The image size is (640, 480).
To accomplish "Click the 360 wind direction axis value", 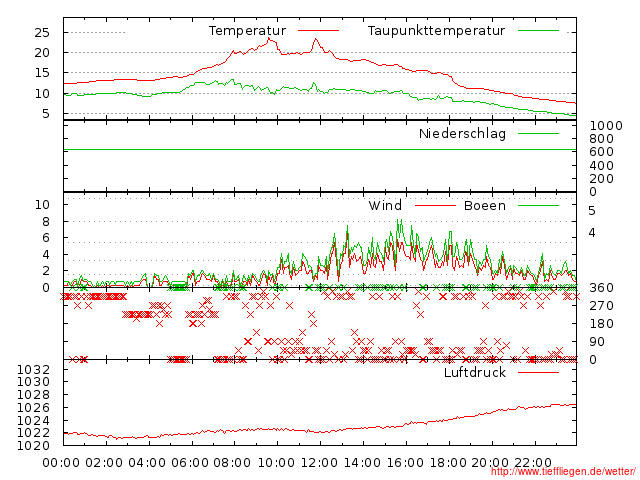I will tap(601, 288).
